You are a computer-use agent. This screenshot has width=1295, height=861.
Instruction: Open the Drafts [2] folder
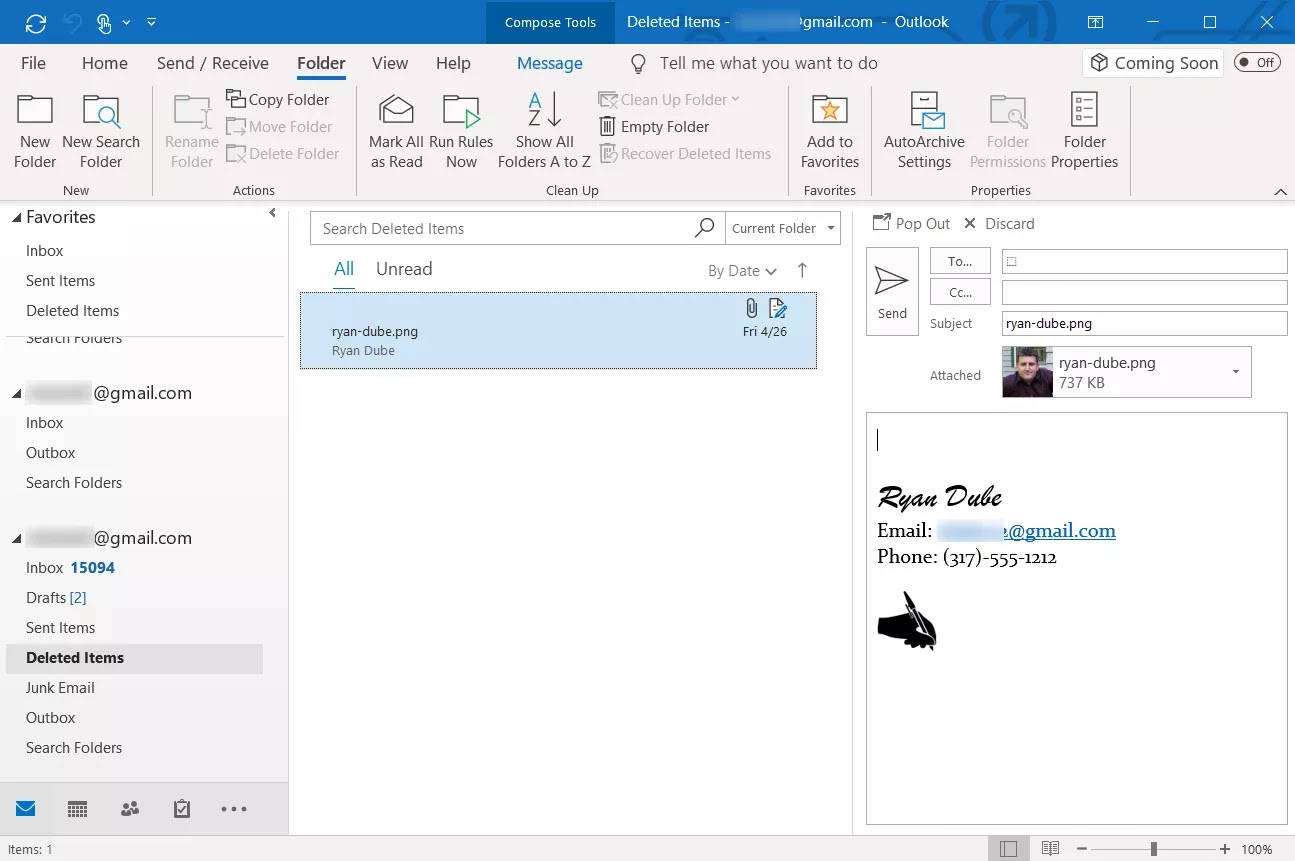pyautogui.click(x=56, y=598)
